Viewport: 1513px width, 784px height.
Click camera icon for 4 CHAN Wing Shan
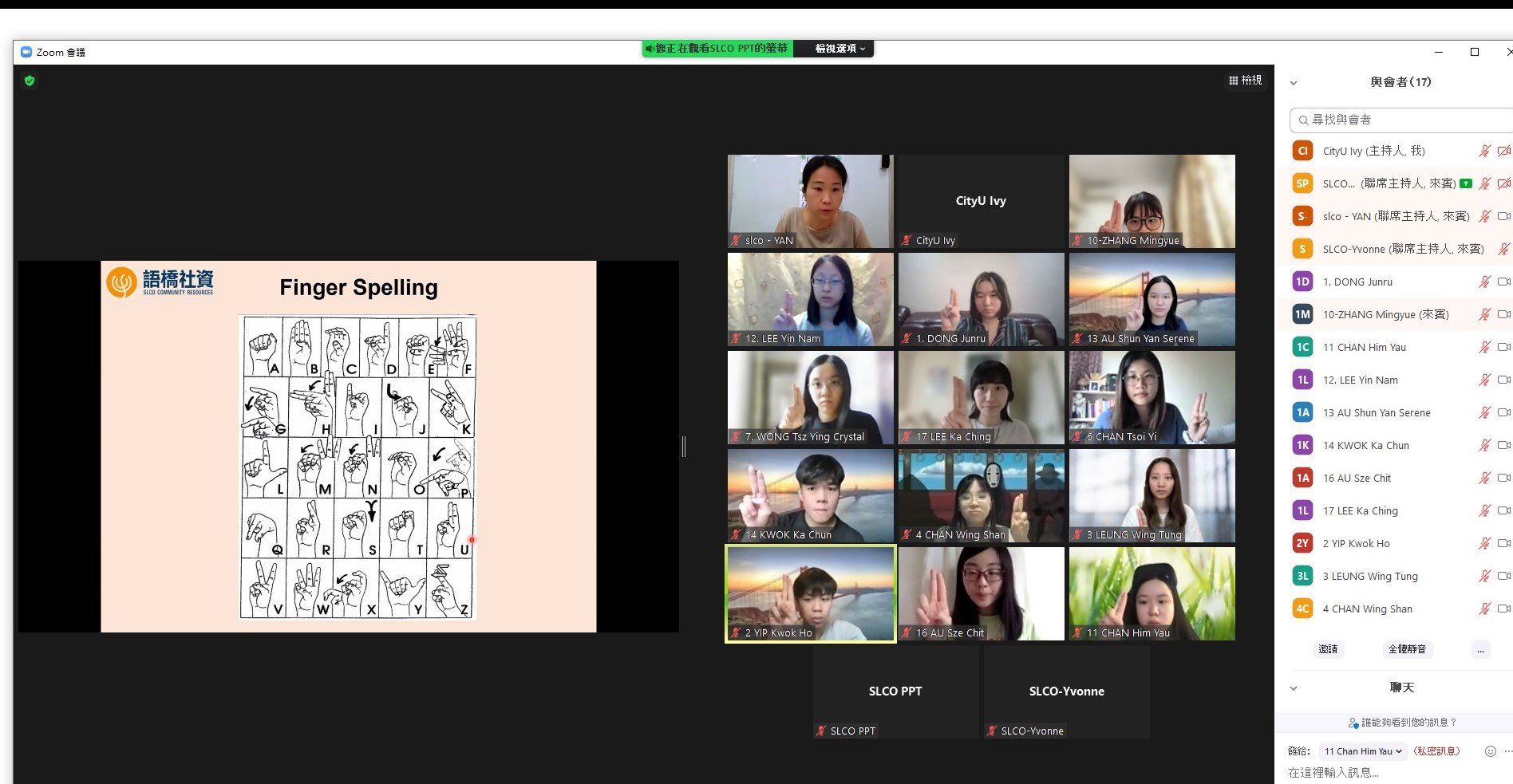point(1503,609)
